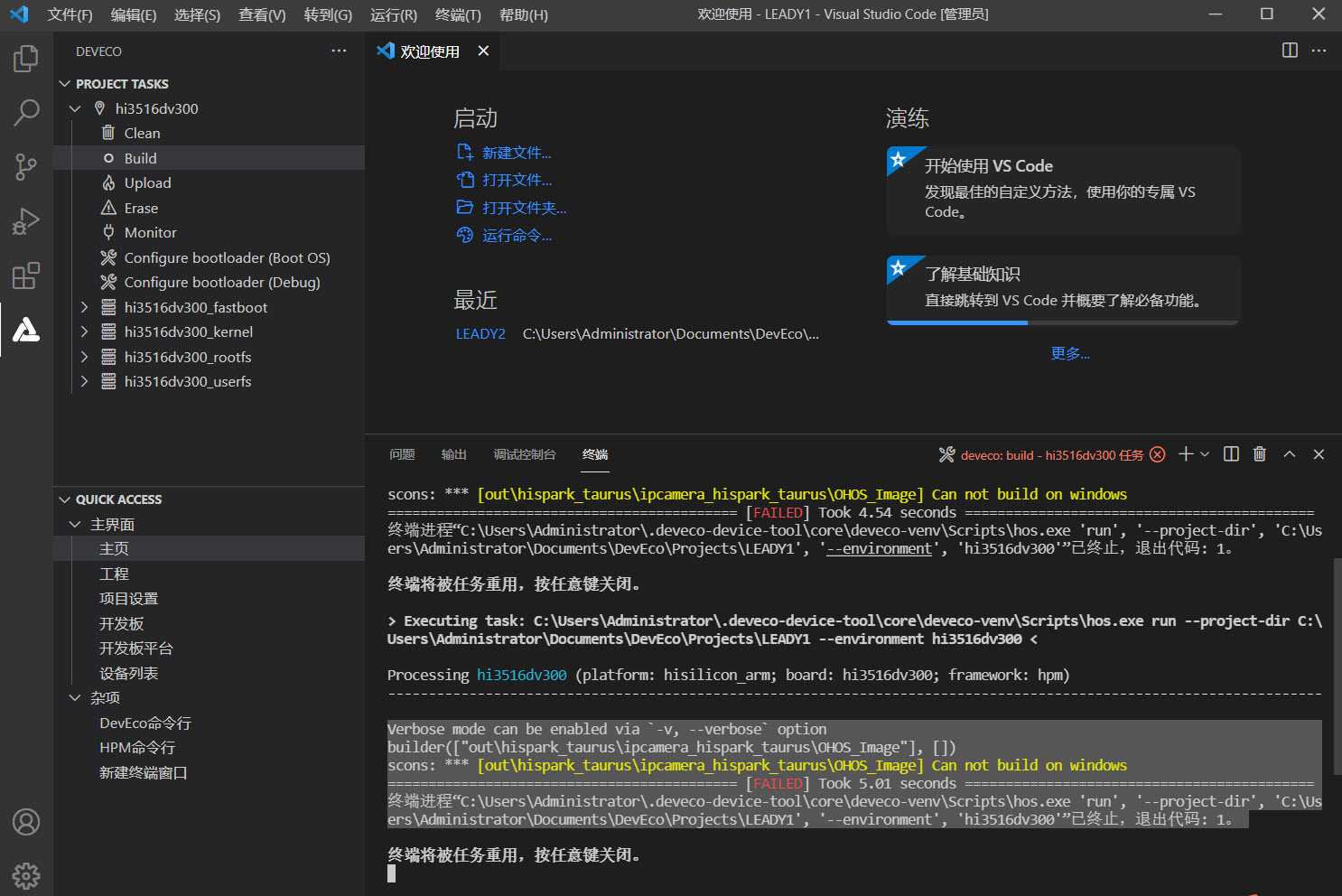Expand hi3516dv300_rootfs node
The height and width of the screenshot is (896, 1342).
click(84, 357)
